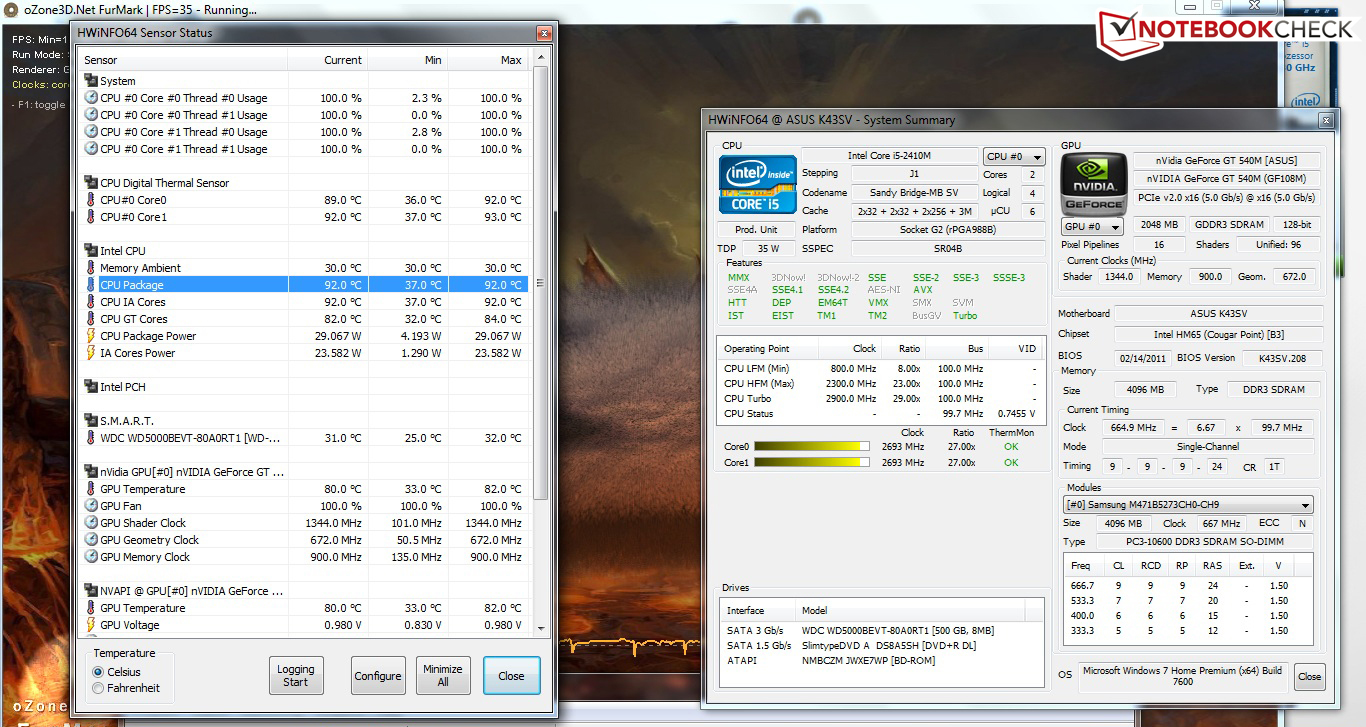Click the Min column header in sensor list
Viewport: 1366px width, 727px height.
tap(408, 60)
